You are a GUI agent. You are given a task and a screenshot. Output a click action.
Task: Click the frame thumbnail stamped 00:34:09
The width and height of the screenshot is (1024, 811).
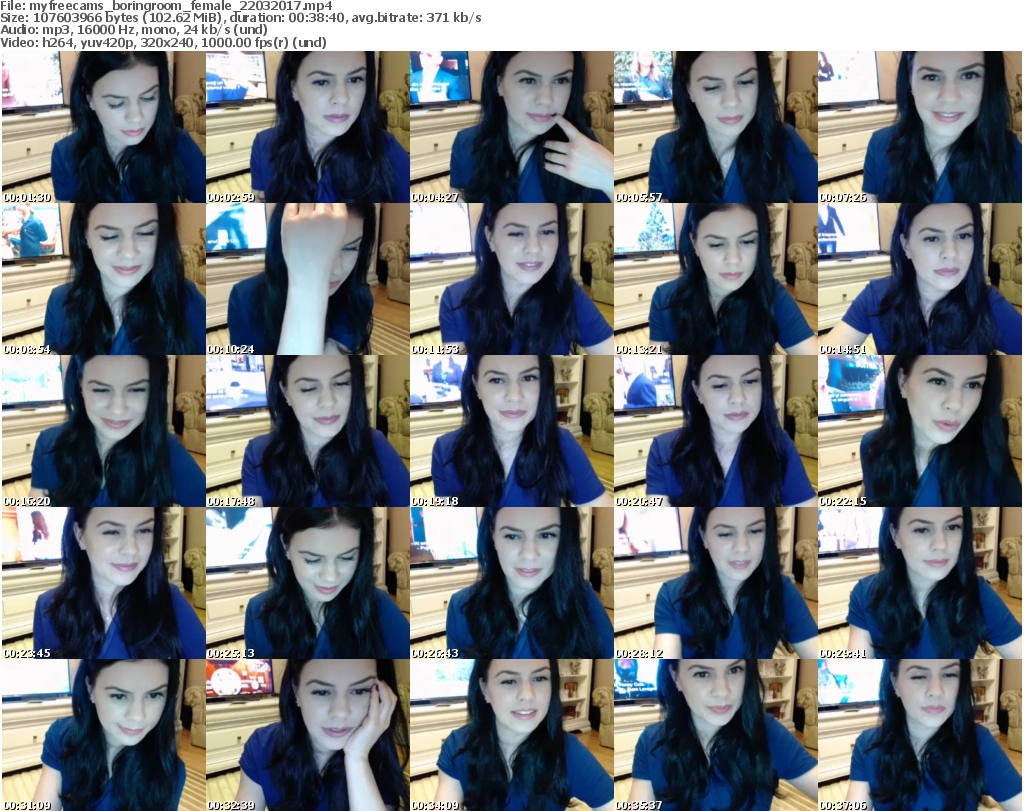click(511, 735)
